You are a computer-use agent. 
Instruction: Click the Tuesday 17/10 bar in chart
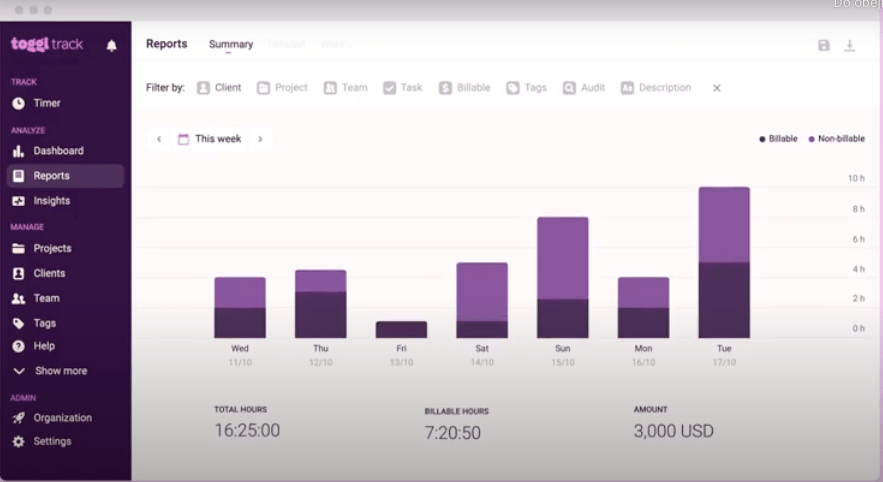[724, 262]
